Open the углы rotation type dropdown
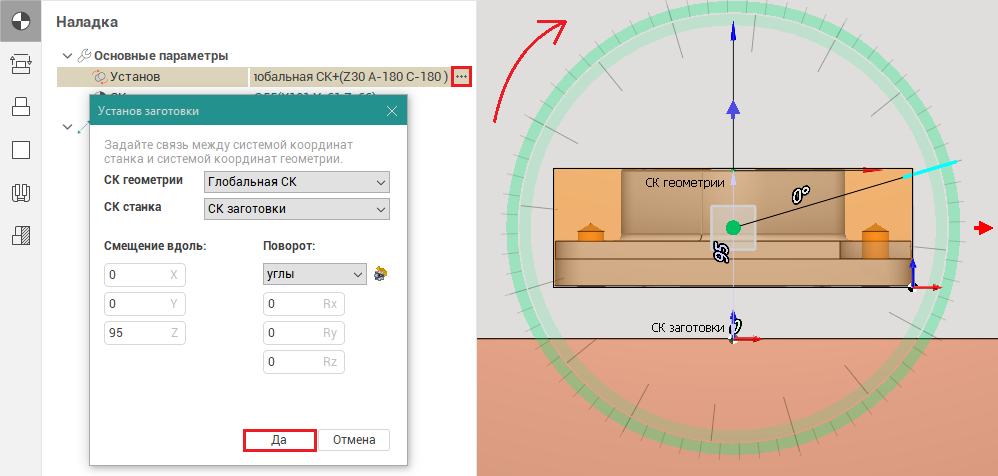Viewport: 998px width, 476px height. click(314, 273)
